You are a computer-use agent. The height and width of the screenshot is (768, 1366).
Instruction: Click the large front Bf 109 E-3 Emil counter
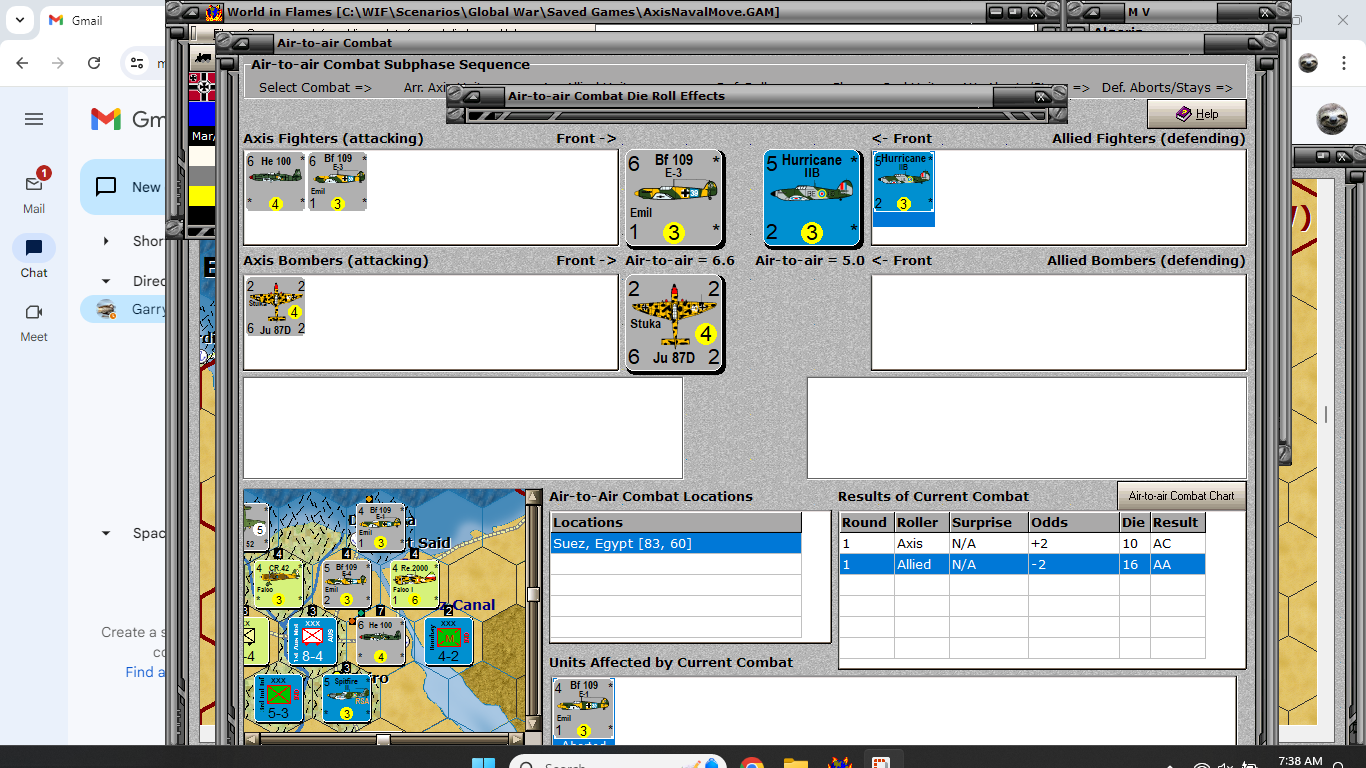coord(673,198)
